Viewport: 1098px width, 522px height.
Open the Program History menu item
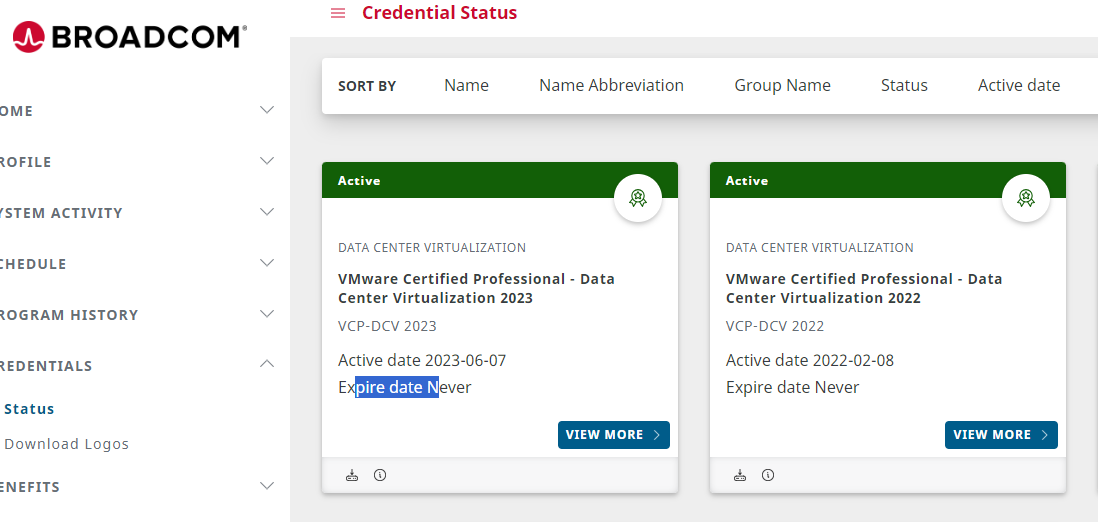(x=69, y=315)
